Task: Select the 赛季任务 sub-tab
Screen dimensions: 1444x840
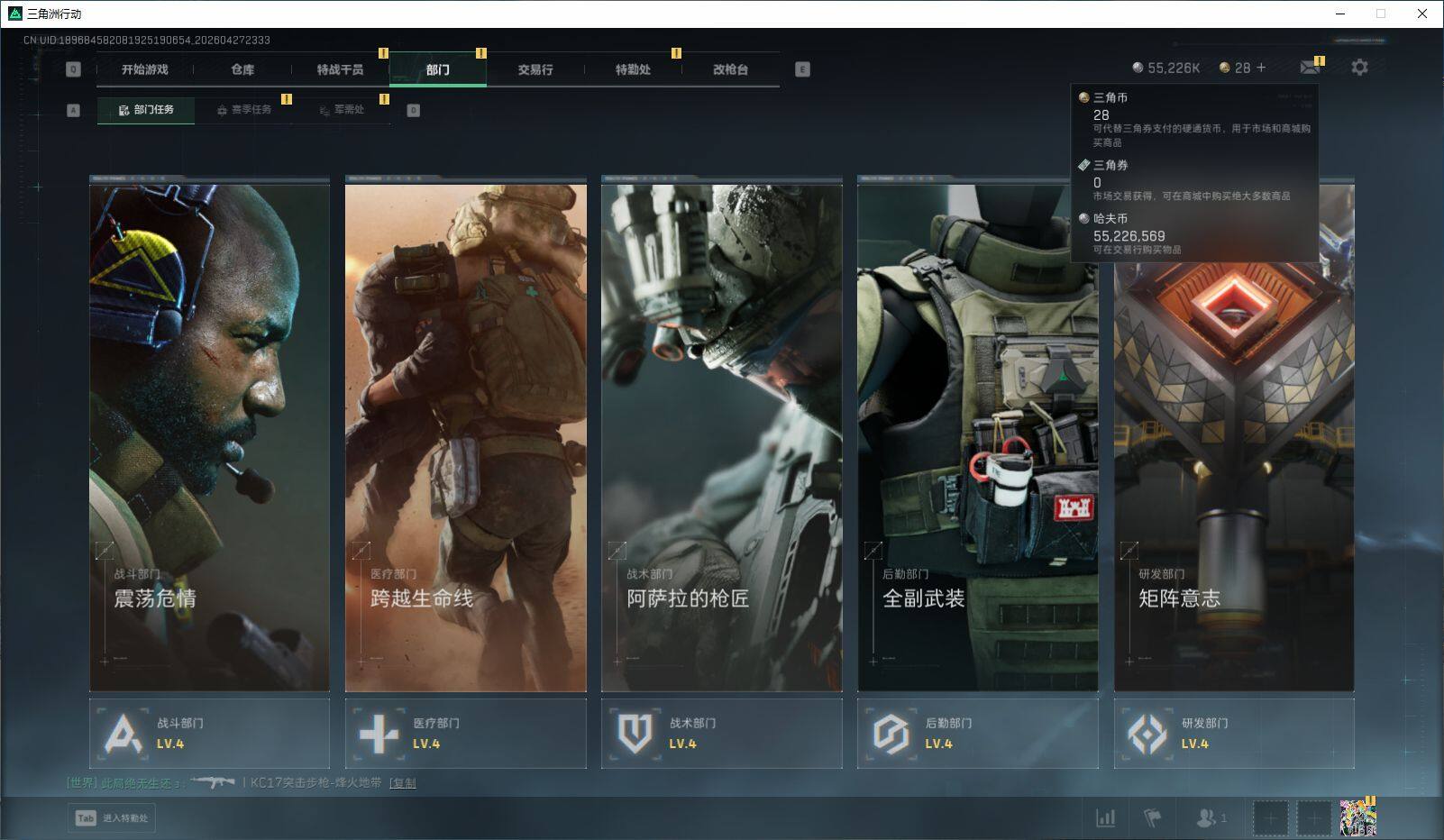Action: [x=243, y=110]
